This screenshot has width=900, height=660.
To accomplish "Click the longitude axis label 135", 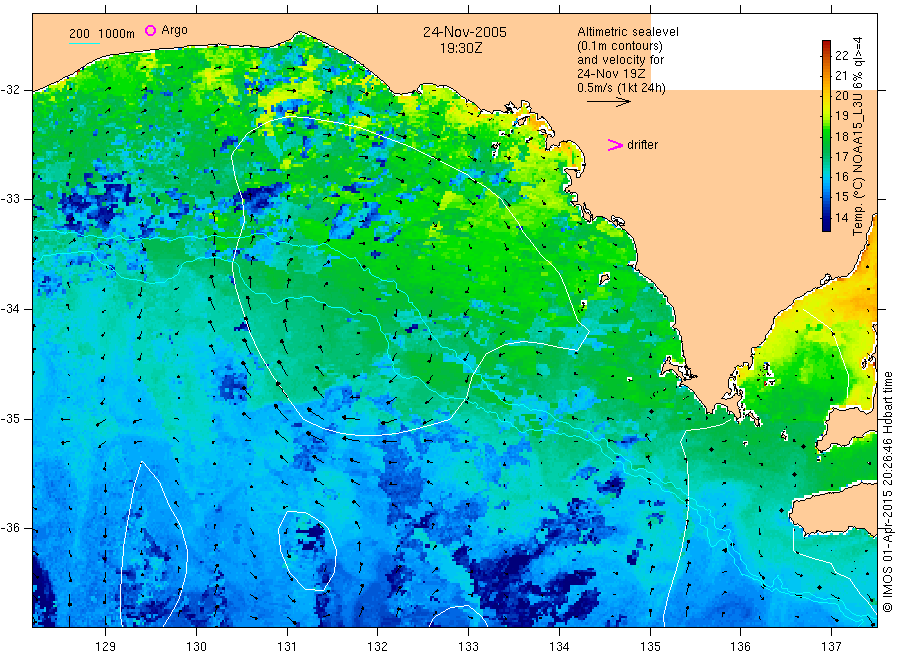I will 650,647.
